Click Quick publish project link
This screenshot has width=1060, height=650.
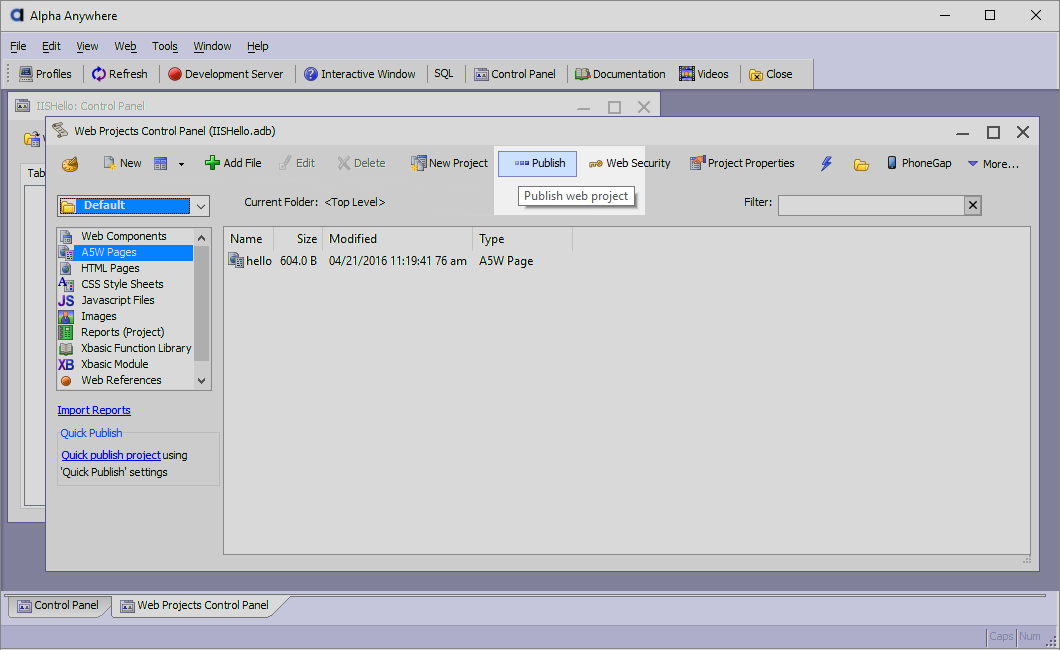click(x=111, y=455)
